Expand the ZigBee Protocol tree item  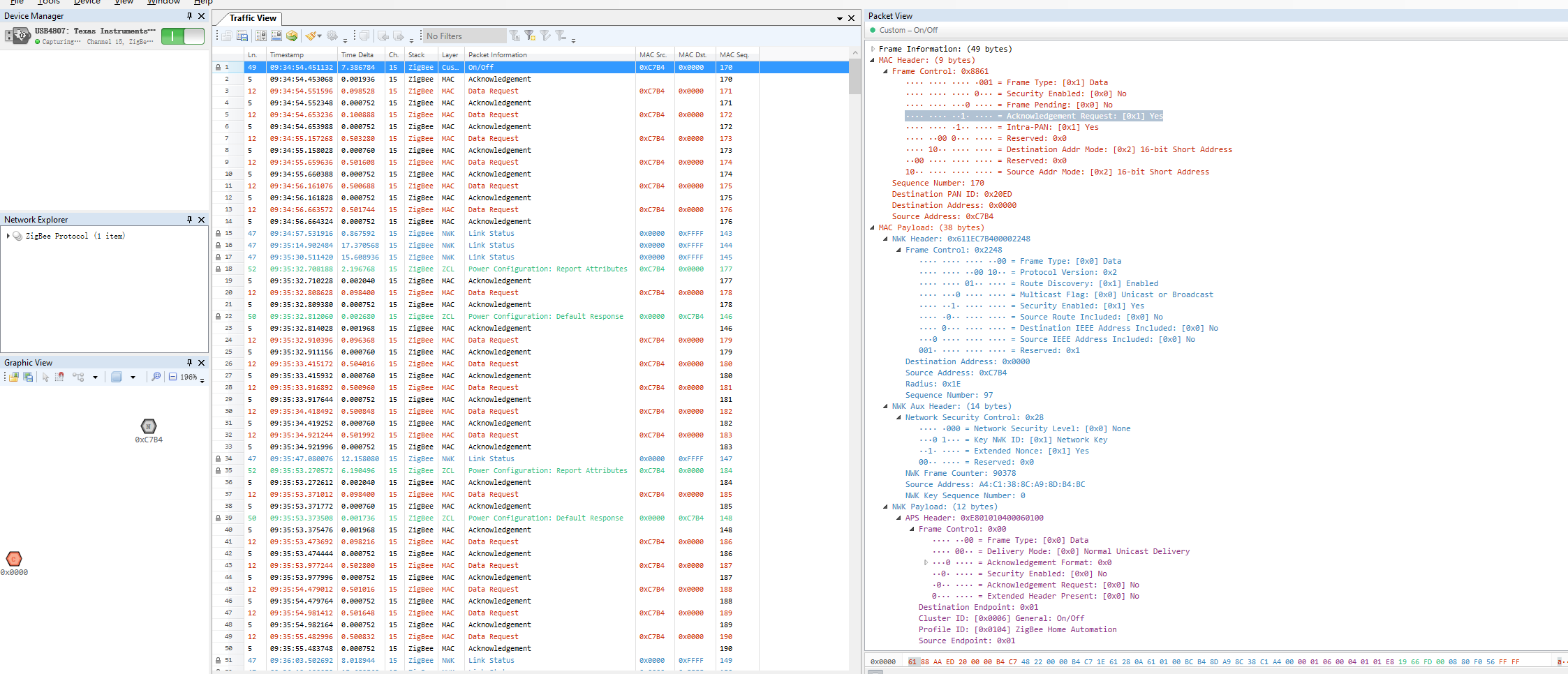pos(8,236)
